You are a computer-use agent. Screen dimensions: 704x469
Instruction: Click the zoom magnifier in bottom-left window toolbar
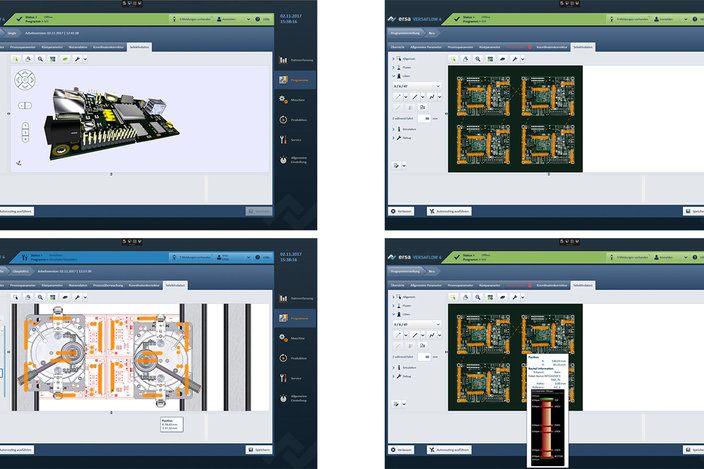[40, 297]
